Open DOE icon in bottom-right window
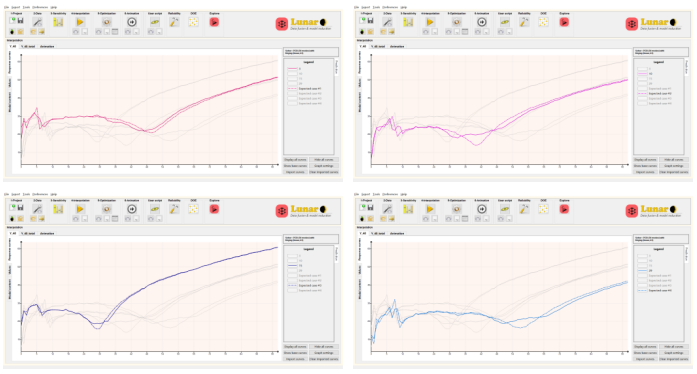This screenshot has height=374, width=697. pyautogui.click(x=543, y=209)
